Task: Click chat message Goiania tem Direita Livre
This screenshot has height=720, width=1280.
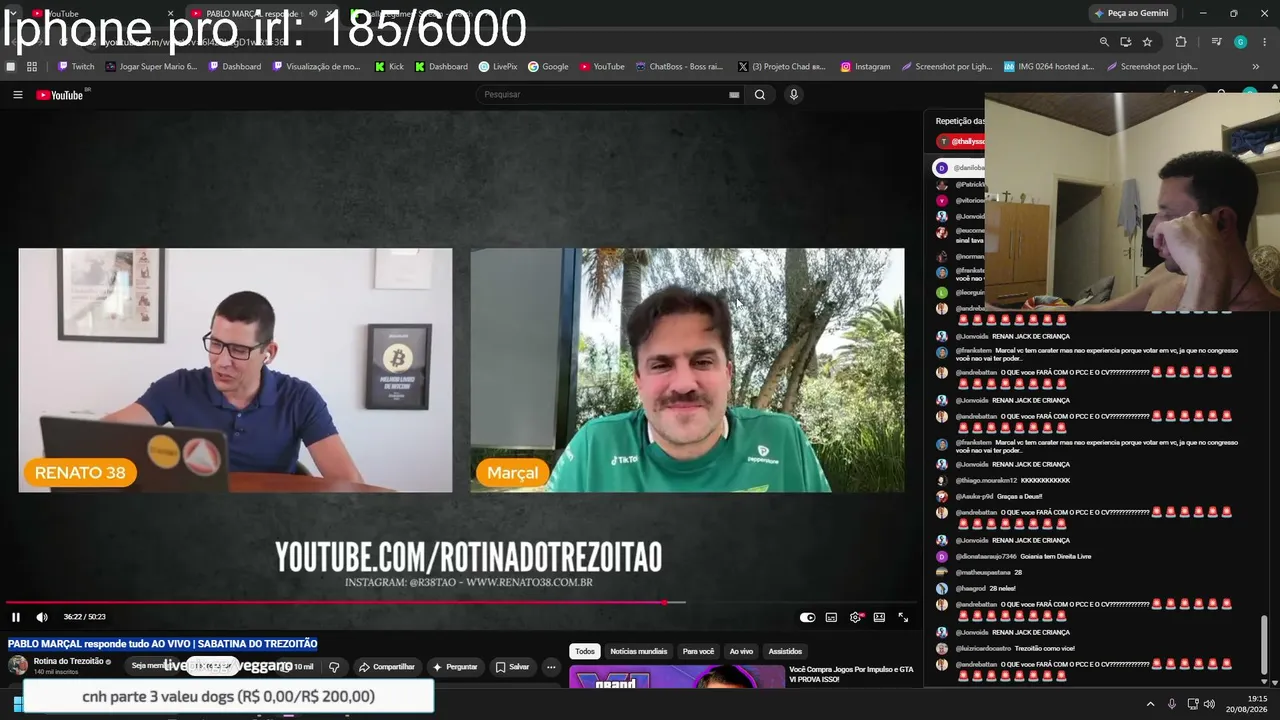Action: coord(1056,556)
